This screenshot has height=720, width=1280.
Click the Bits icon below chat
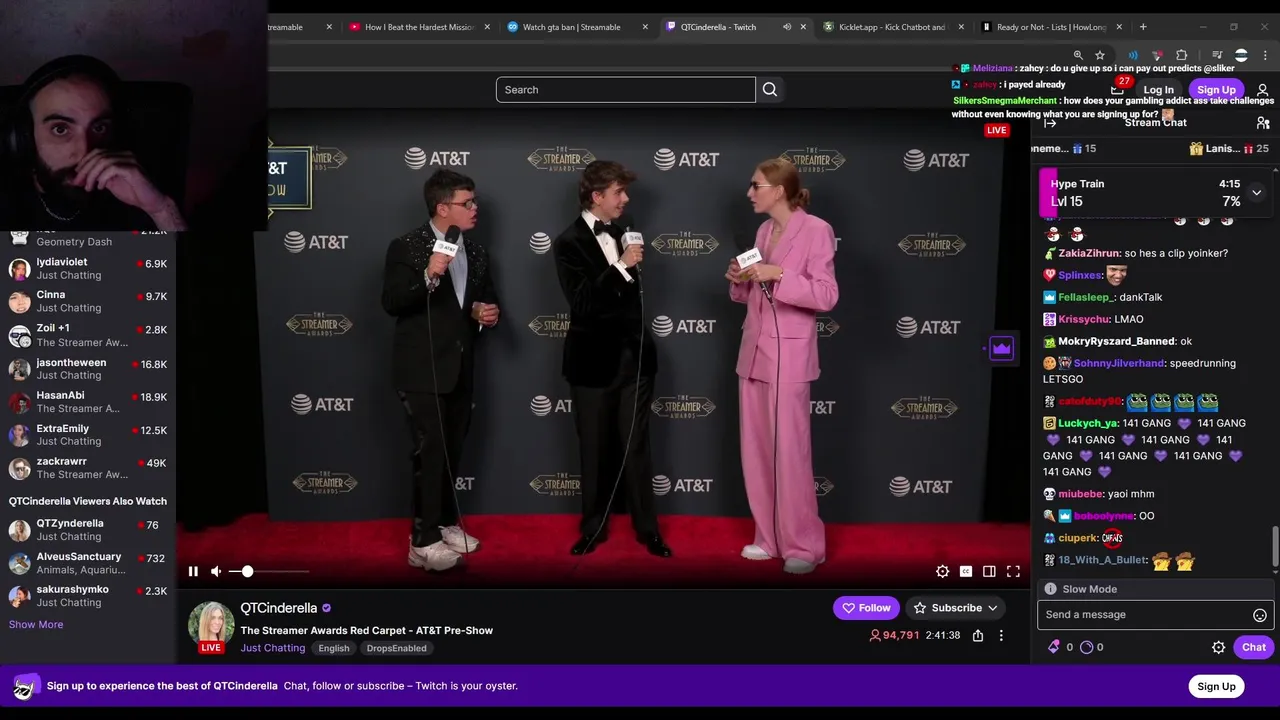pyautogui.click(x=1053, y=647)
